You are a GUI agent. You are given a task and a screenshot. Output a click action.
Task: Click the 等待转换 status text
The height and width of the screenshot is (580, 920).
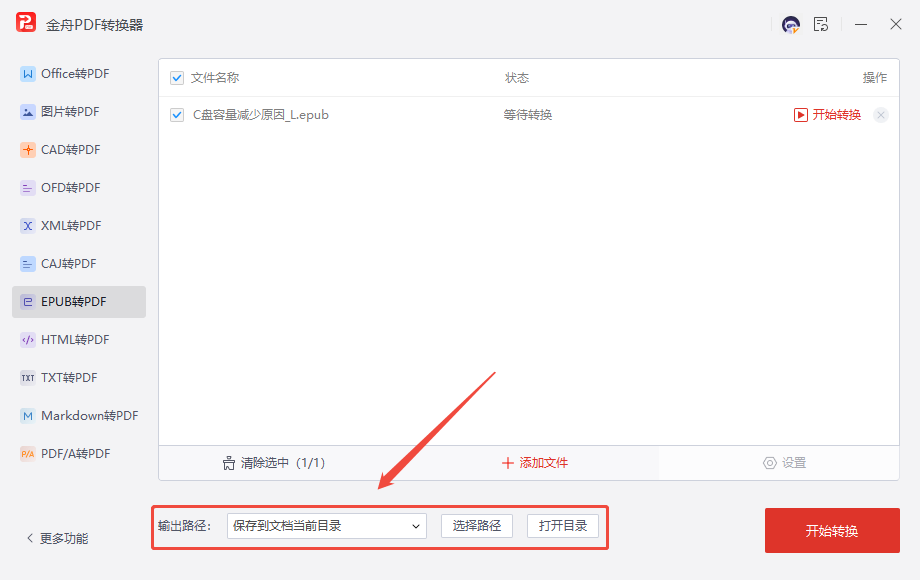click(527, 115)
